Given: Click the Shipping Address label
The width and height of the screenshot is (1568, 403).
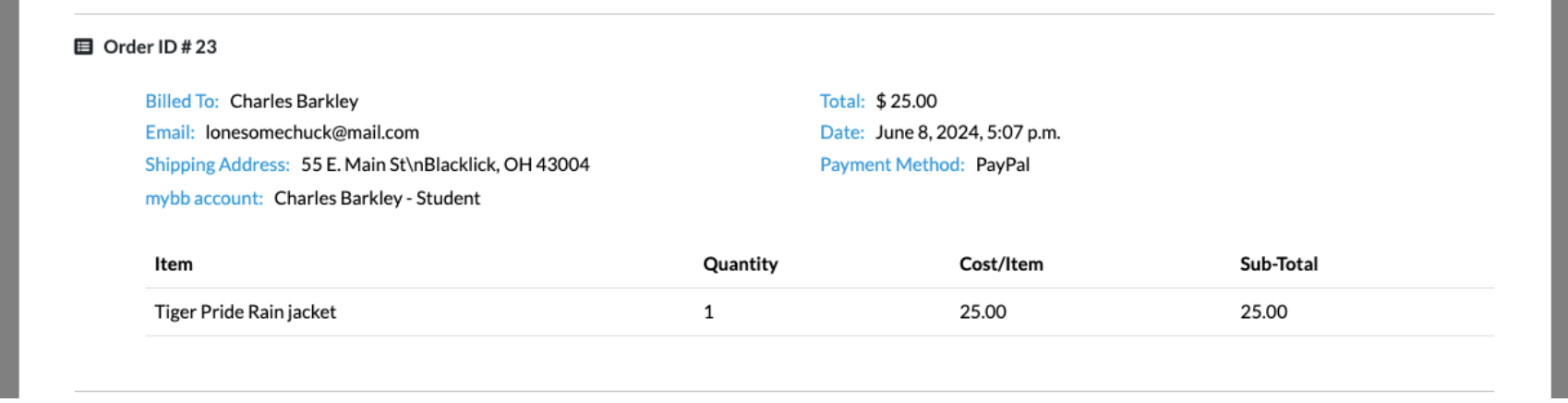Looking at the screenshot, I should (x=217, y=165).
